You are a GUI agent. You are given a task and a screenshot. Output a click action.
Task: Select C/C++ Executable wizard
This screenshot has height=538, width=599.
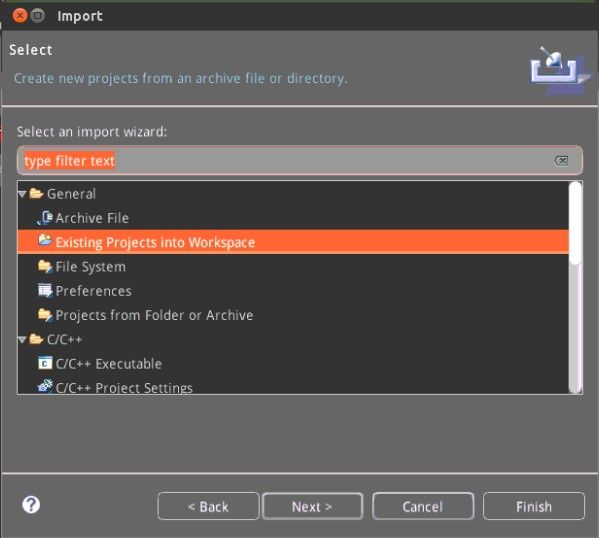tap(293, 363)
